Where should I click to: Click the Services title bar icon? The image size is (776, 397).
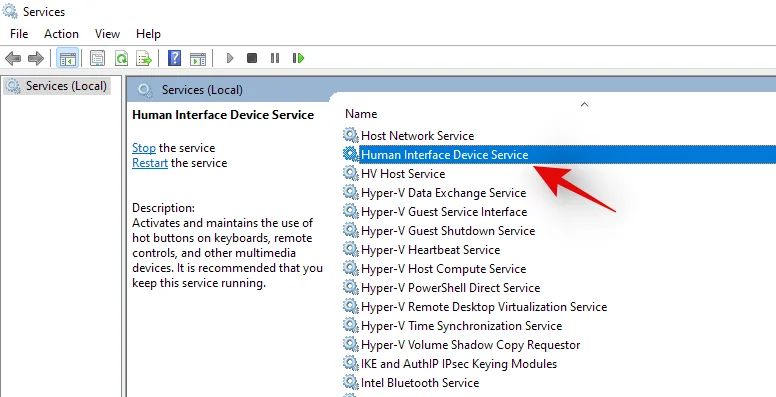tap(10, 11)
